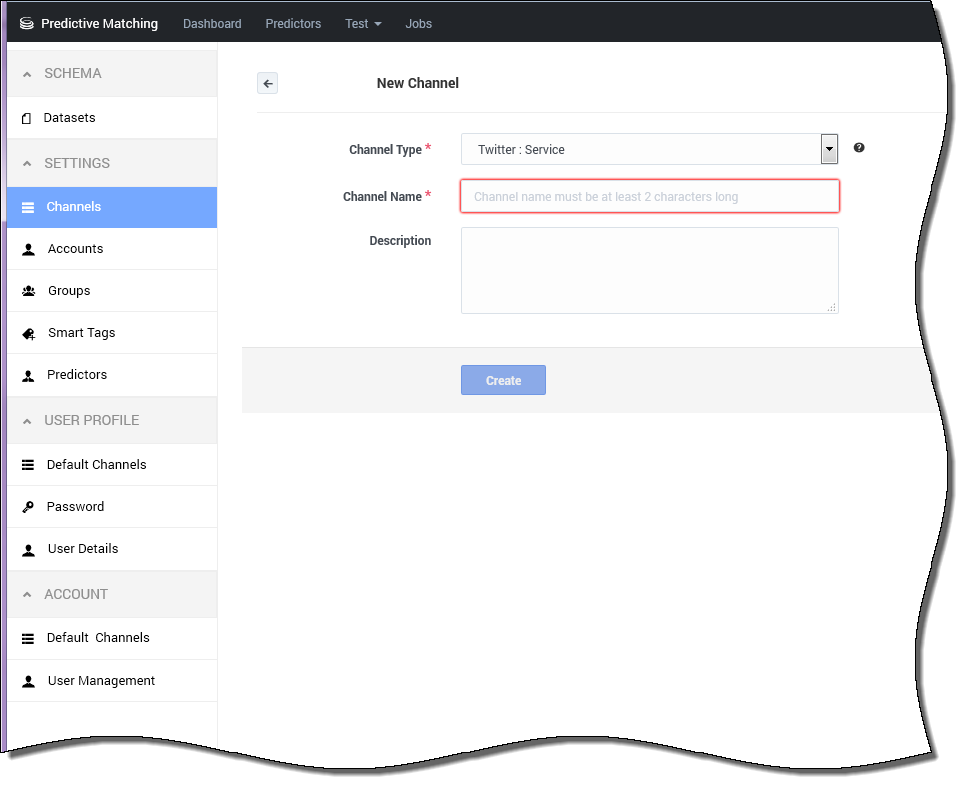Expand the Test menu in navbar
Viewport: 964px width, 785px height.
(x=363, y=23)
